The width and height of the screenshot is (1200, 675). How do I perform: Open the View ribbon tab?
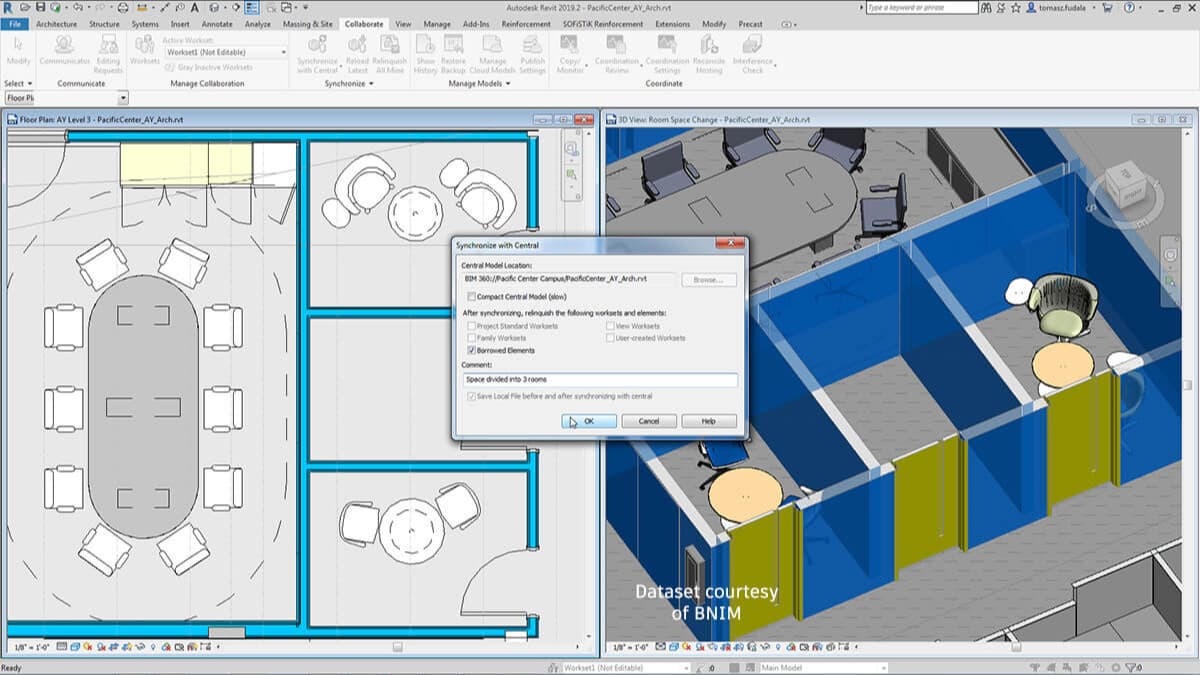(403, 23)
